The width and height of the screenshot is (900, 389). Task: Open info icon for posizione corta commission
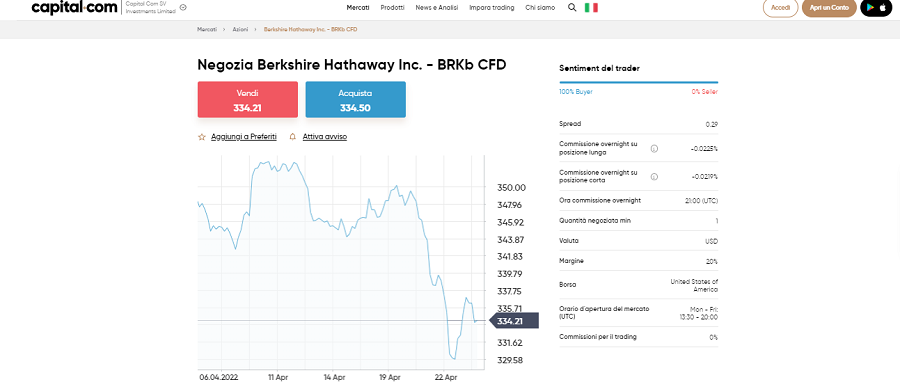click(654, 177)
